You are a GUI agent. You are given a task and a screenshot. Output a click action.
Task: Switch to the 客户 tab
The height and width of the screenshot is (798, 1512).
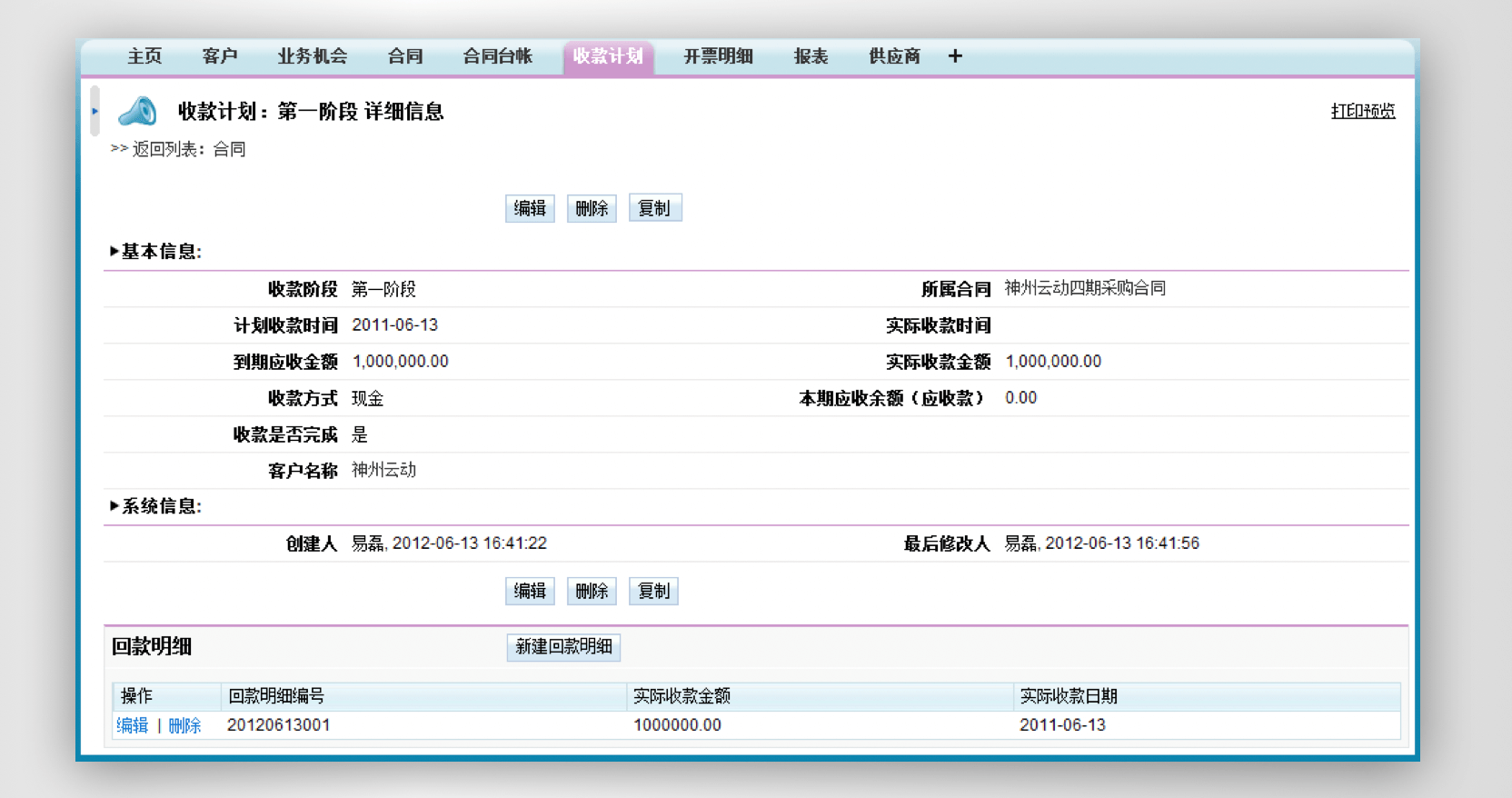220,56
